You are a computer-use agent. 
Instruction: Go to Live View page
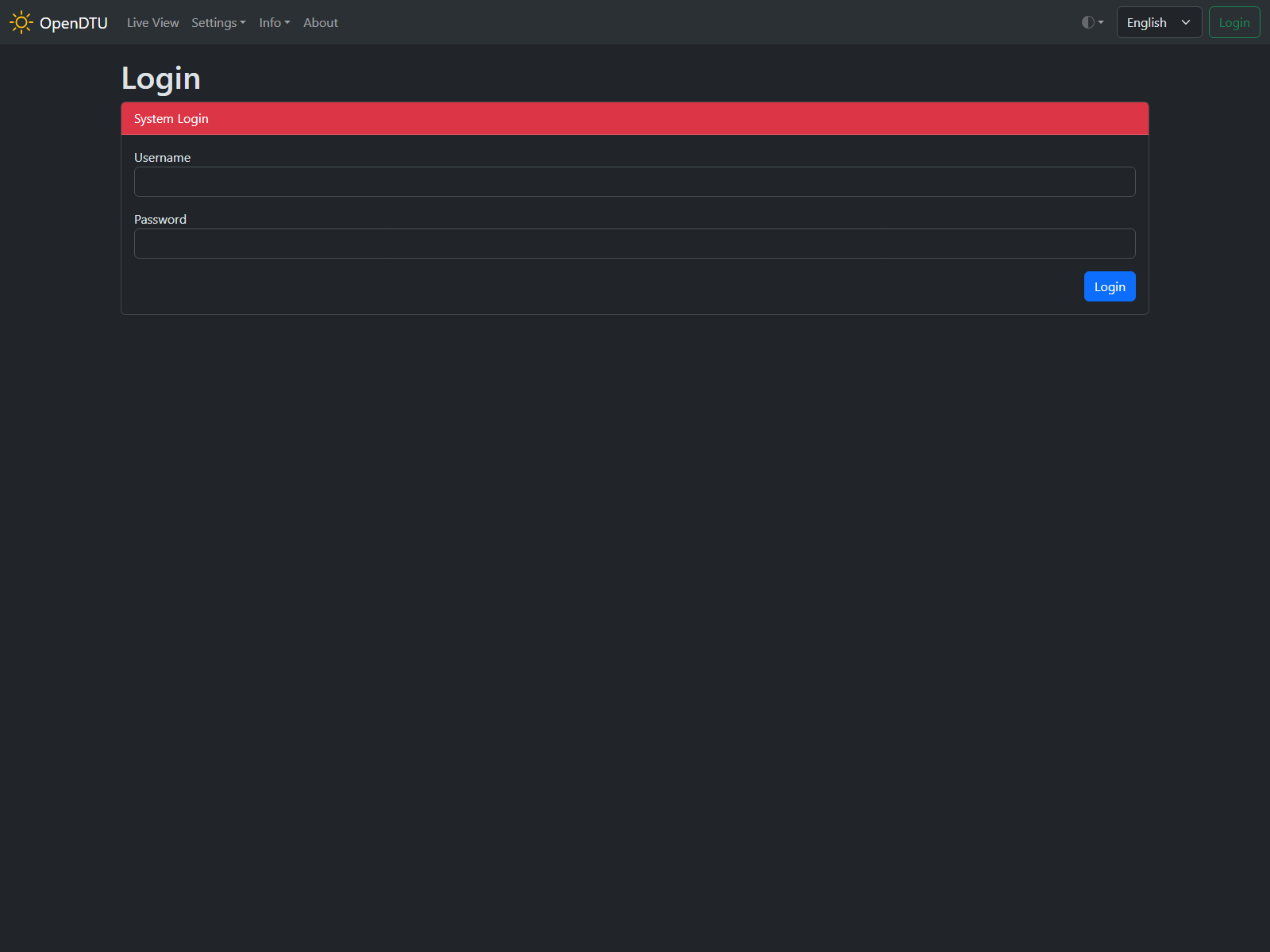(x=153, y=23)
